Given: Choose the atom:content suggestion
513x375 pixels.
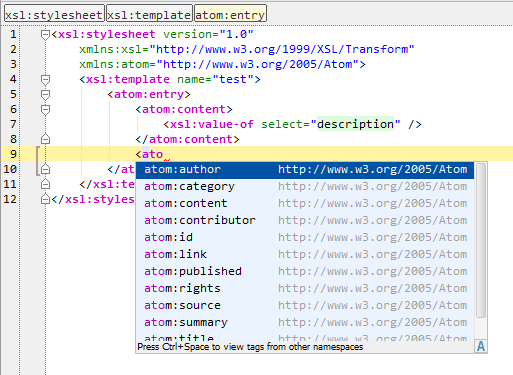Looking at the screenshot, I should (305, 204).
